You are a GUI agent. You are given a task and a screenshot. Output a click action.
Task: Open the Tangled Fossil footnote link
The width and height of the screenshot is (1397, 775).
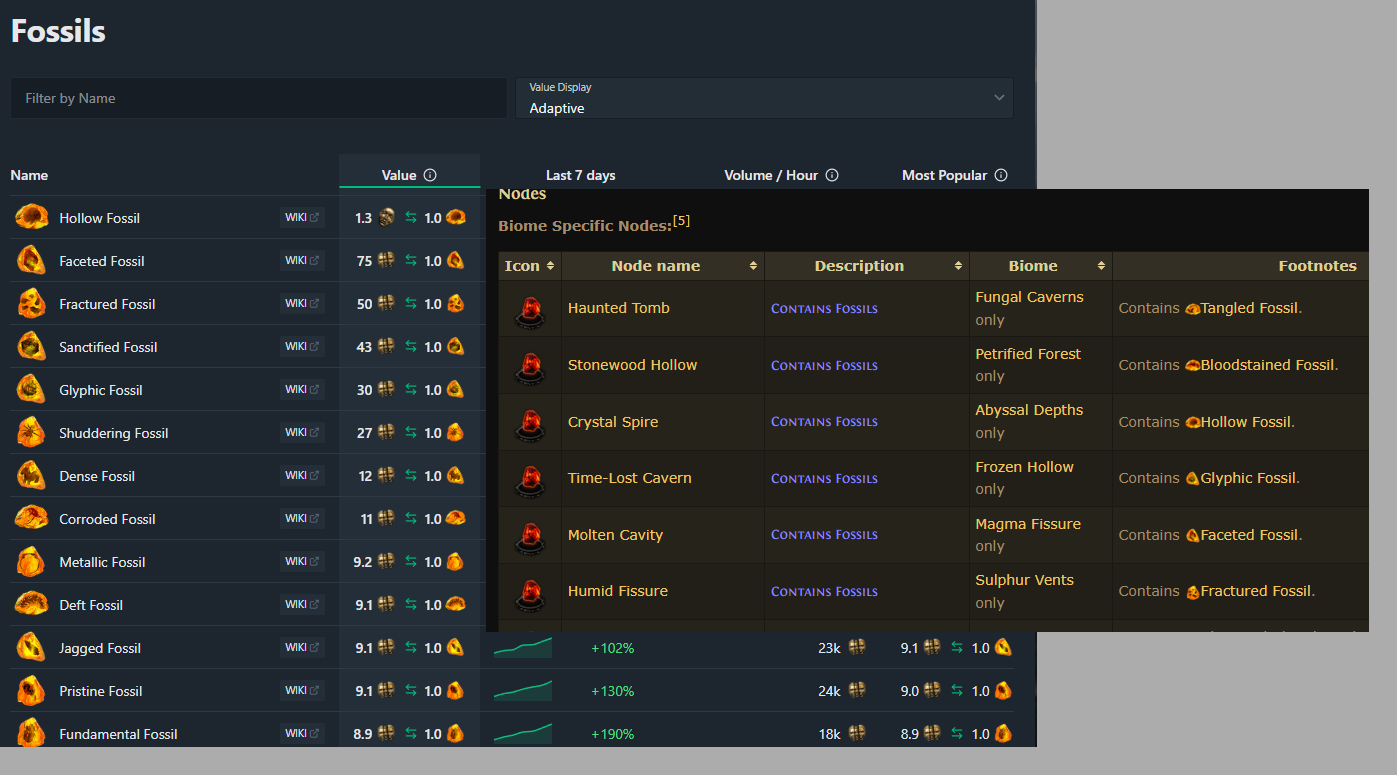click(x=1249, y=308)
